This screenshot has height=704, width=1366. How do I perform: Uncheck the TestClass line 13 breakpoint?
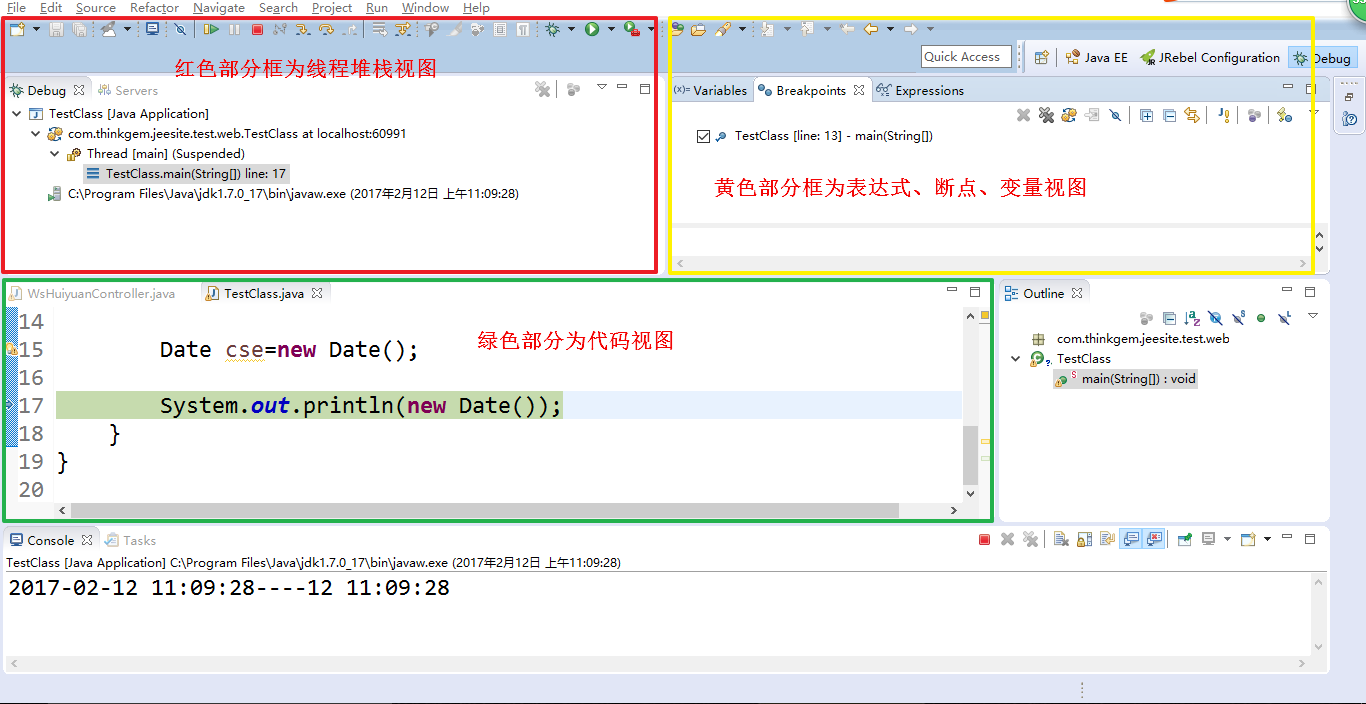coord(704,135)
